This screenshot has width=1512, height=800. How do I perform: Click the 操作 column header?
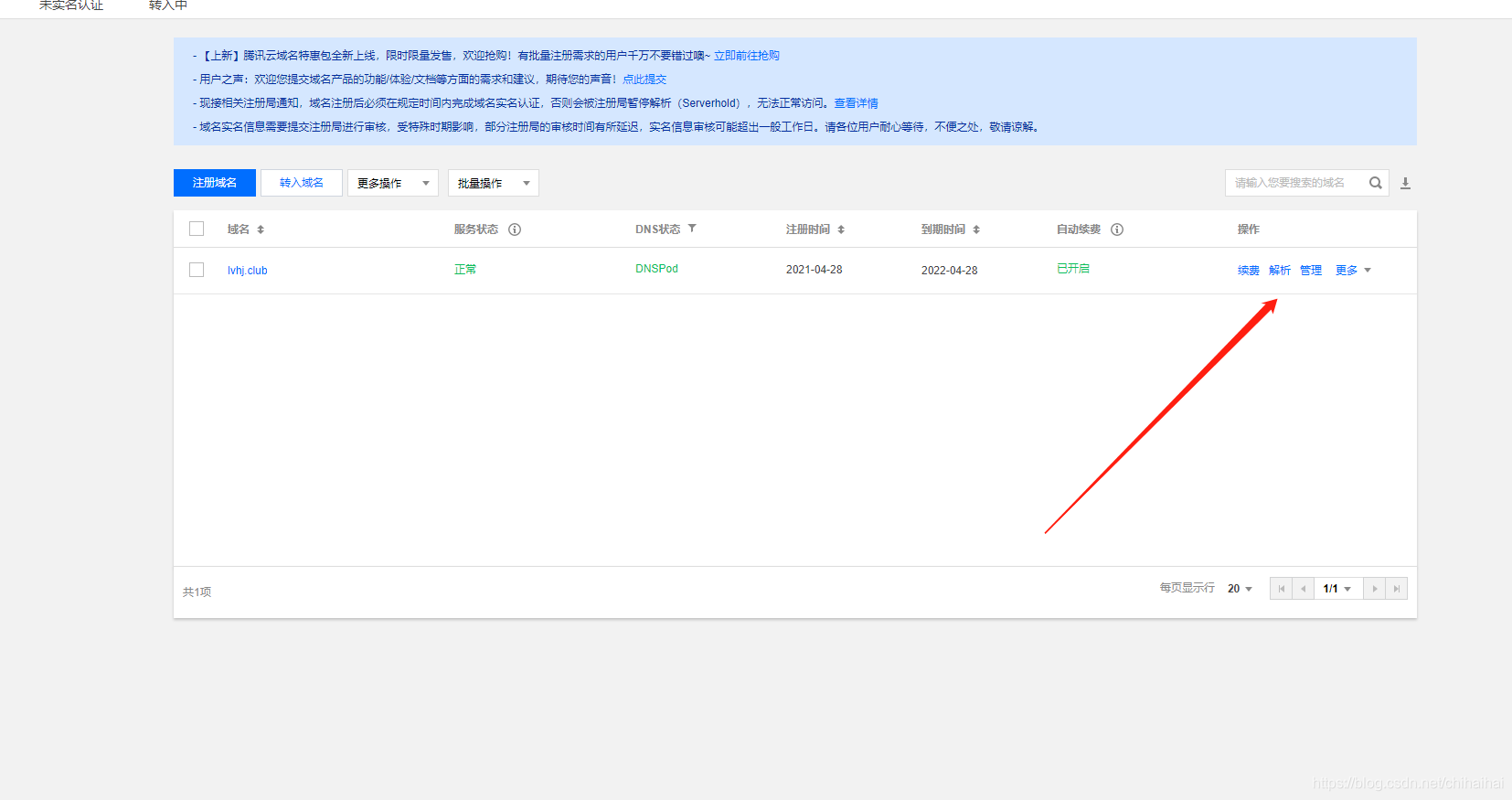[1249, 229]
